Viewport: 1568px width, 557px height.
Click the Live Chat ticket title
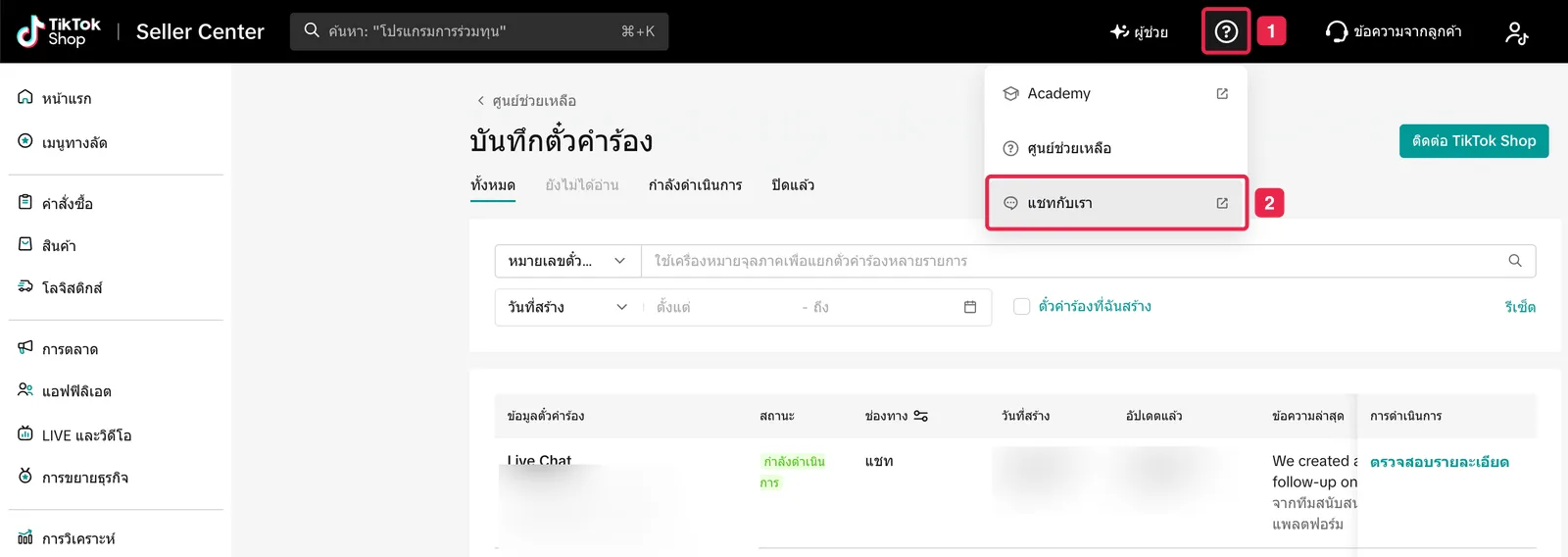(x=539, y=461)
